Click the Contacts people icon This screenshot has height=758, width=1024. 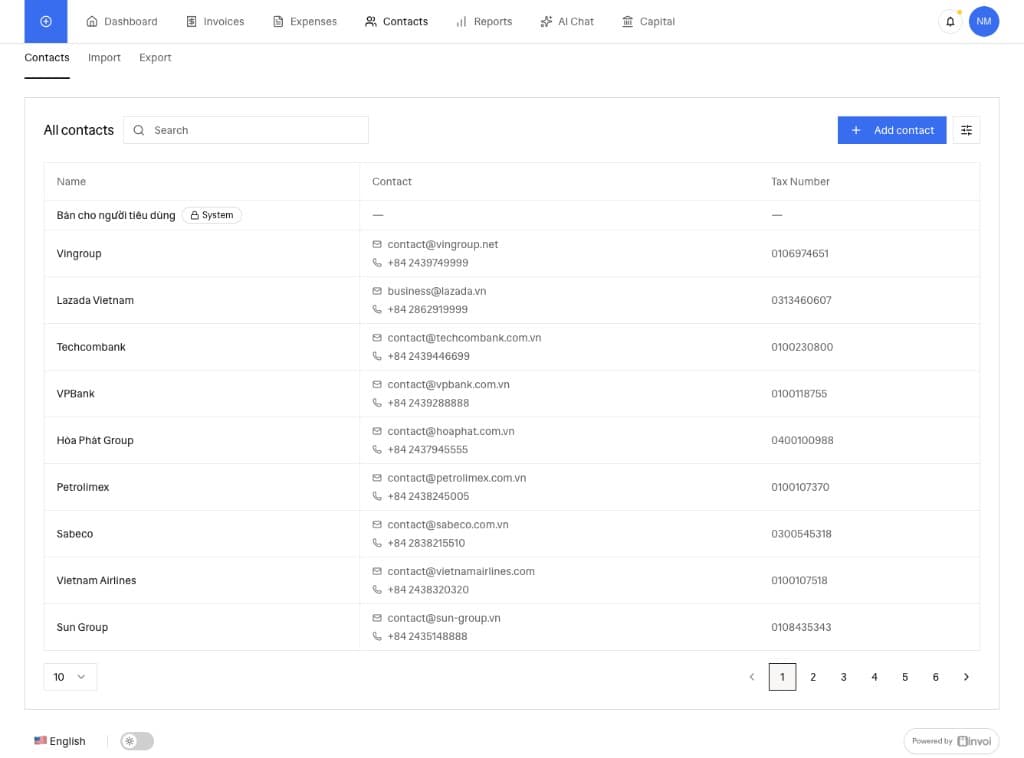pyautogui.click(x=371, y=22)
